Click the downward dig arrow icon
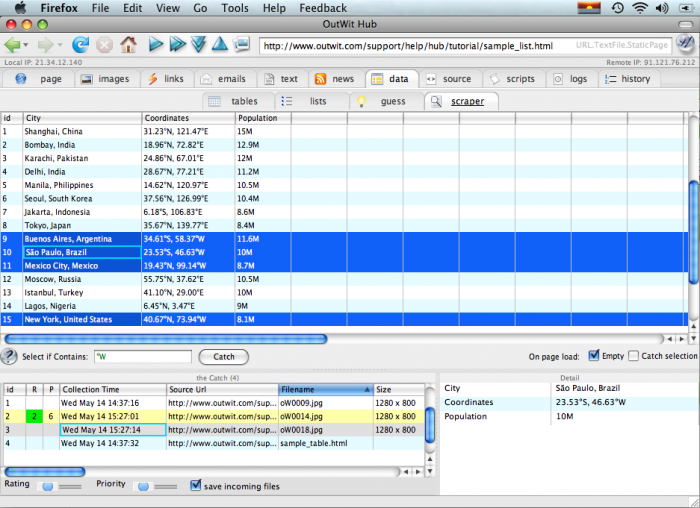 pos(198,44)
